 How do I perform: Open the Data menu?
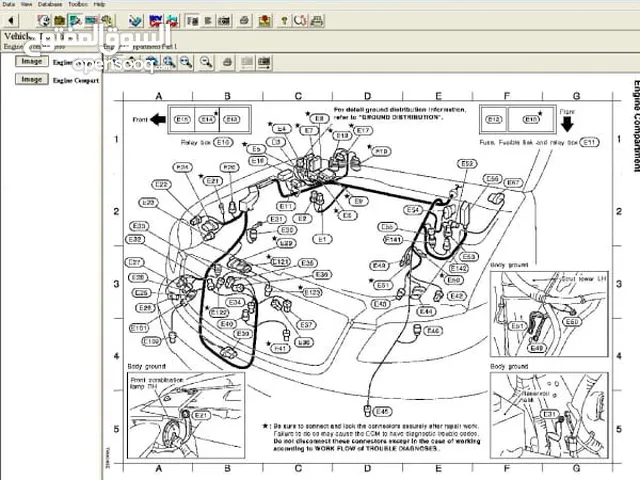point(9,5)
